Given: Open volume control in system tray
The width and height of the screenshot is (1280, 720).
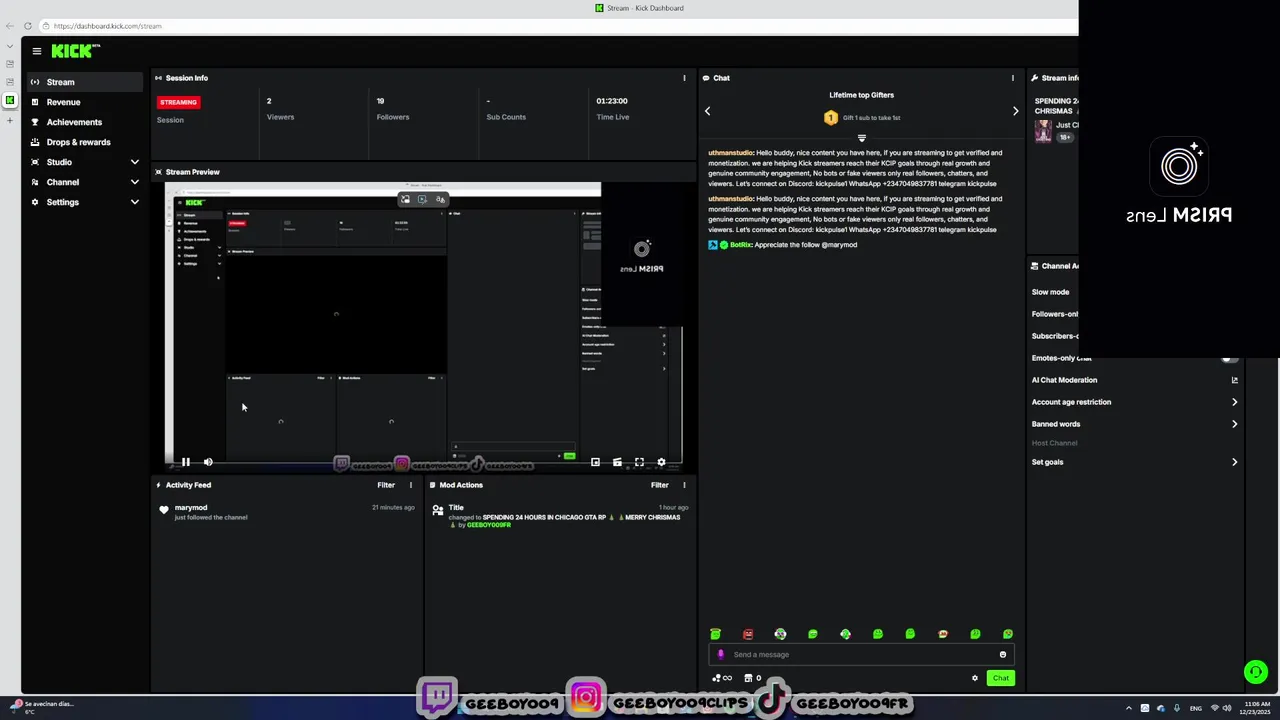Looking at the screenshot, I should (1227, 708).
